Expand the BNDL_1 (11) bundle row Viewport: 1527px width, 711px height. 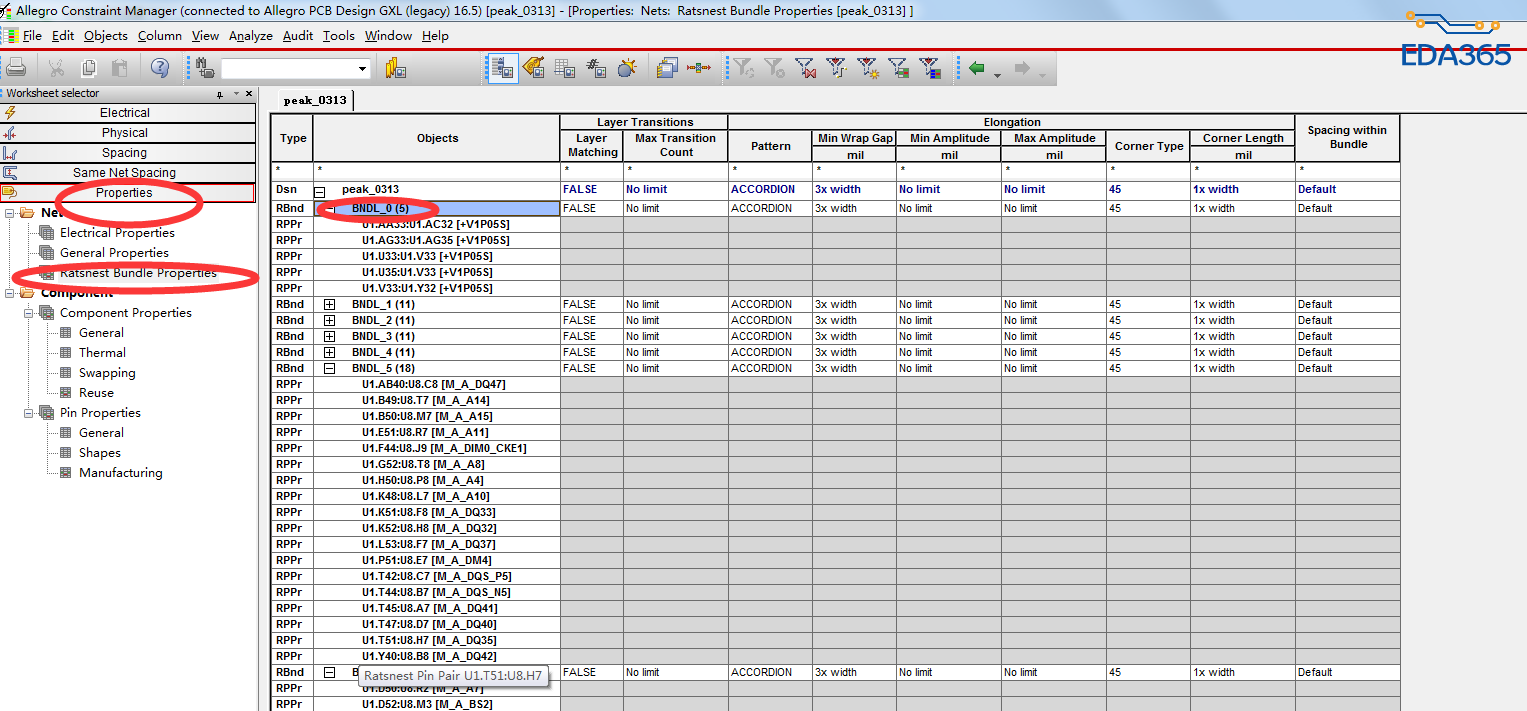(329, 304)
